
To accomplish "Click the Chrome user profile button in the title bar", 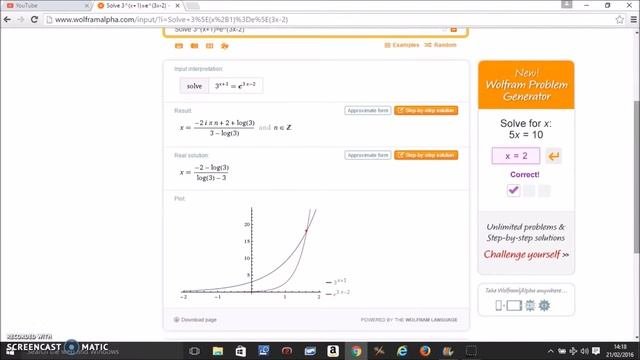I will 567,4.
